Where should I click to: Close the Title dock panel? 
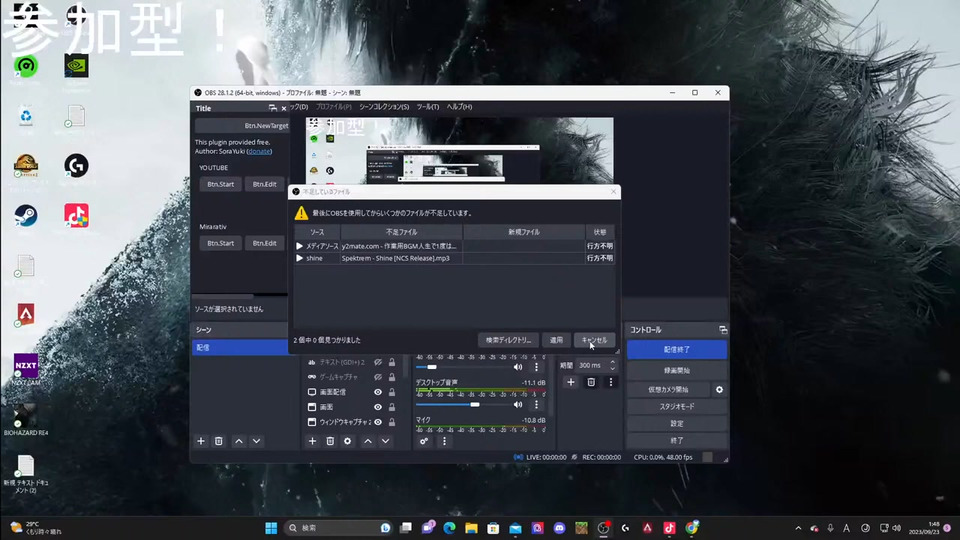[283, 108]
